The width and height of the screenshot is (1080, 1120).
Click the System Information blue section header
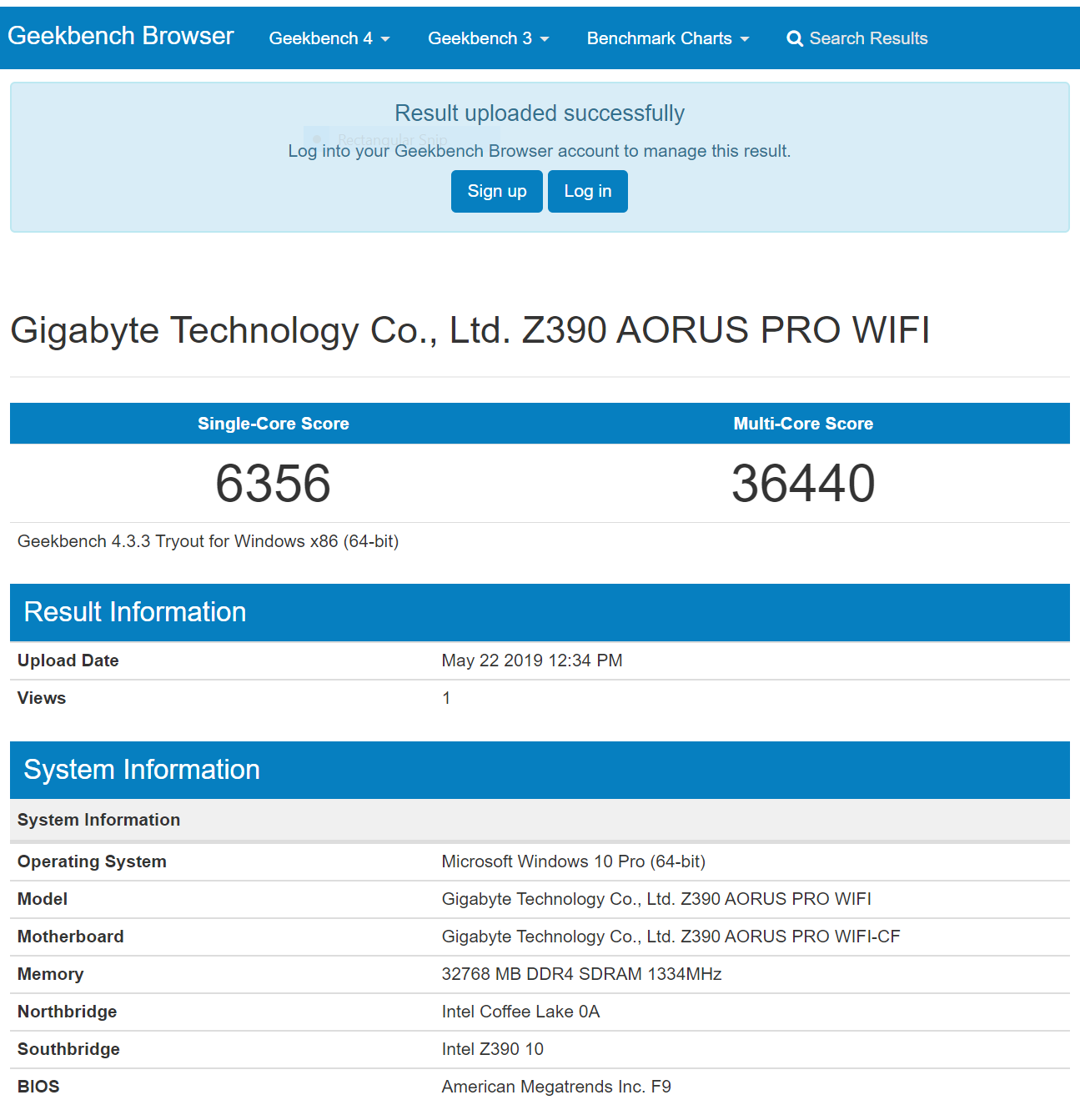540,770
